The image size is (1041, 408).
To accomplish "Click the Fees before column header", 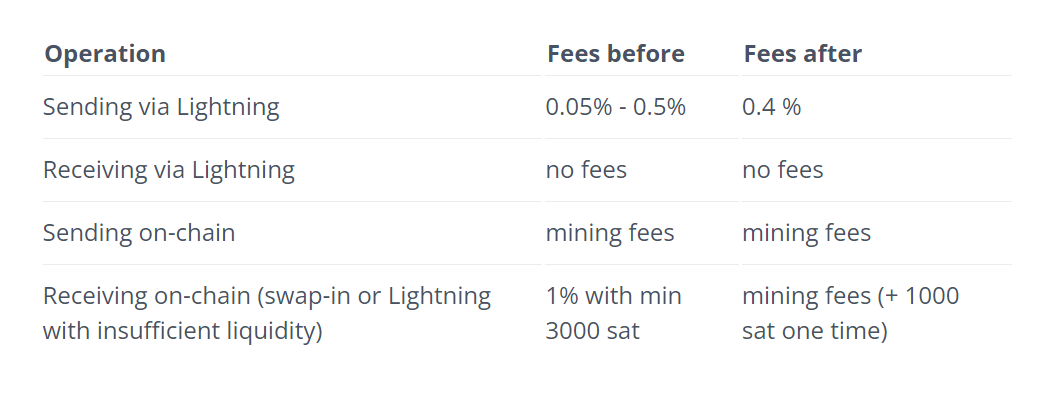I will 615,54.
